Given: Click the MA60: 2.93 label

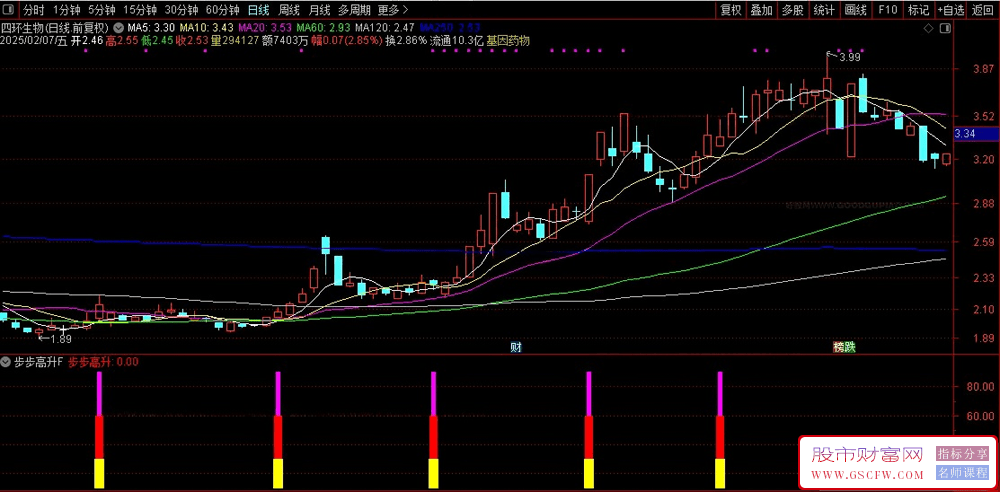Looking at the screenshot, I should coord(323,28).
